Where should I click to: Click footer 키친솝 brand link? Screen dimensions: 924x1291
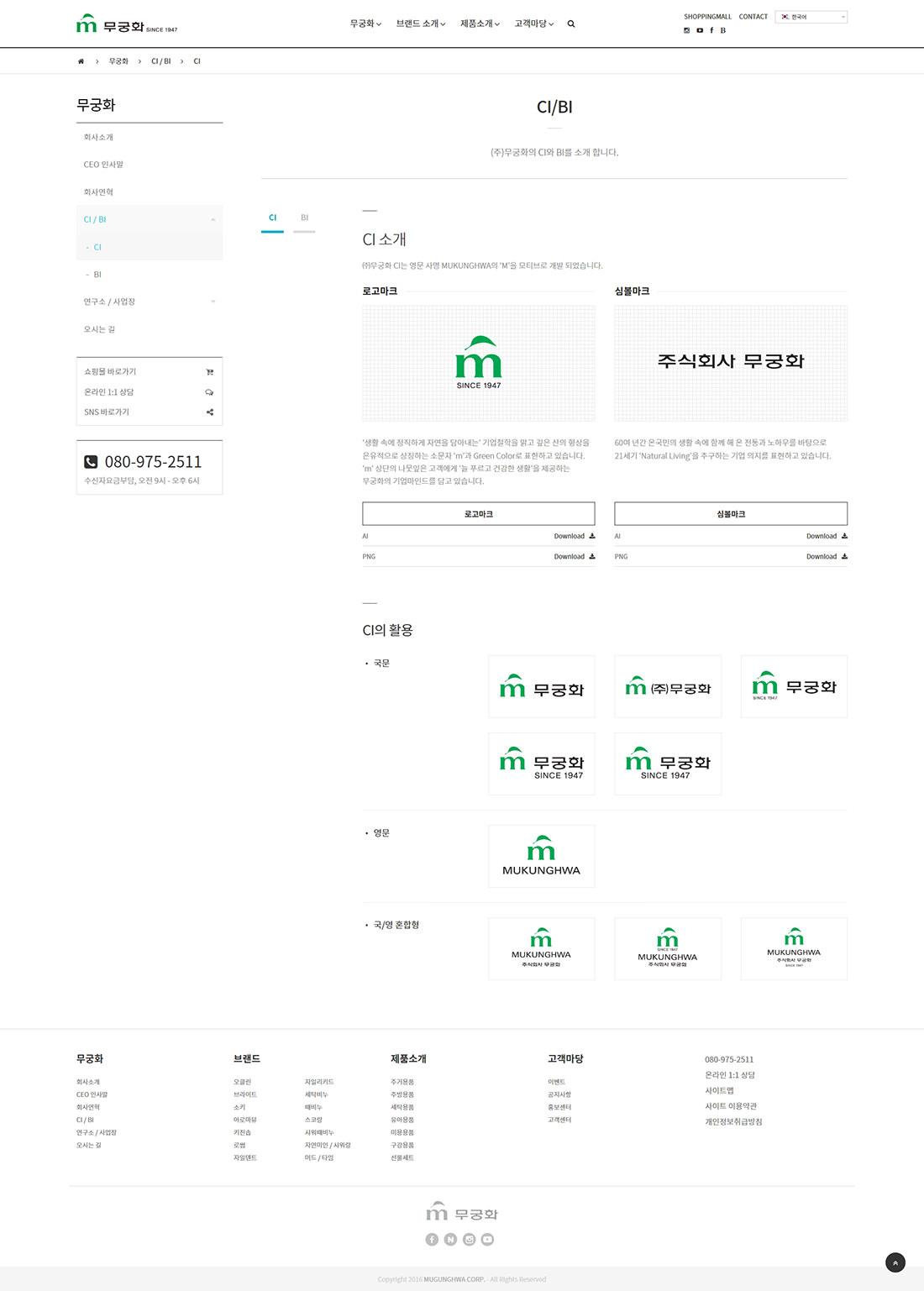[242, 1132]
